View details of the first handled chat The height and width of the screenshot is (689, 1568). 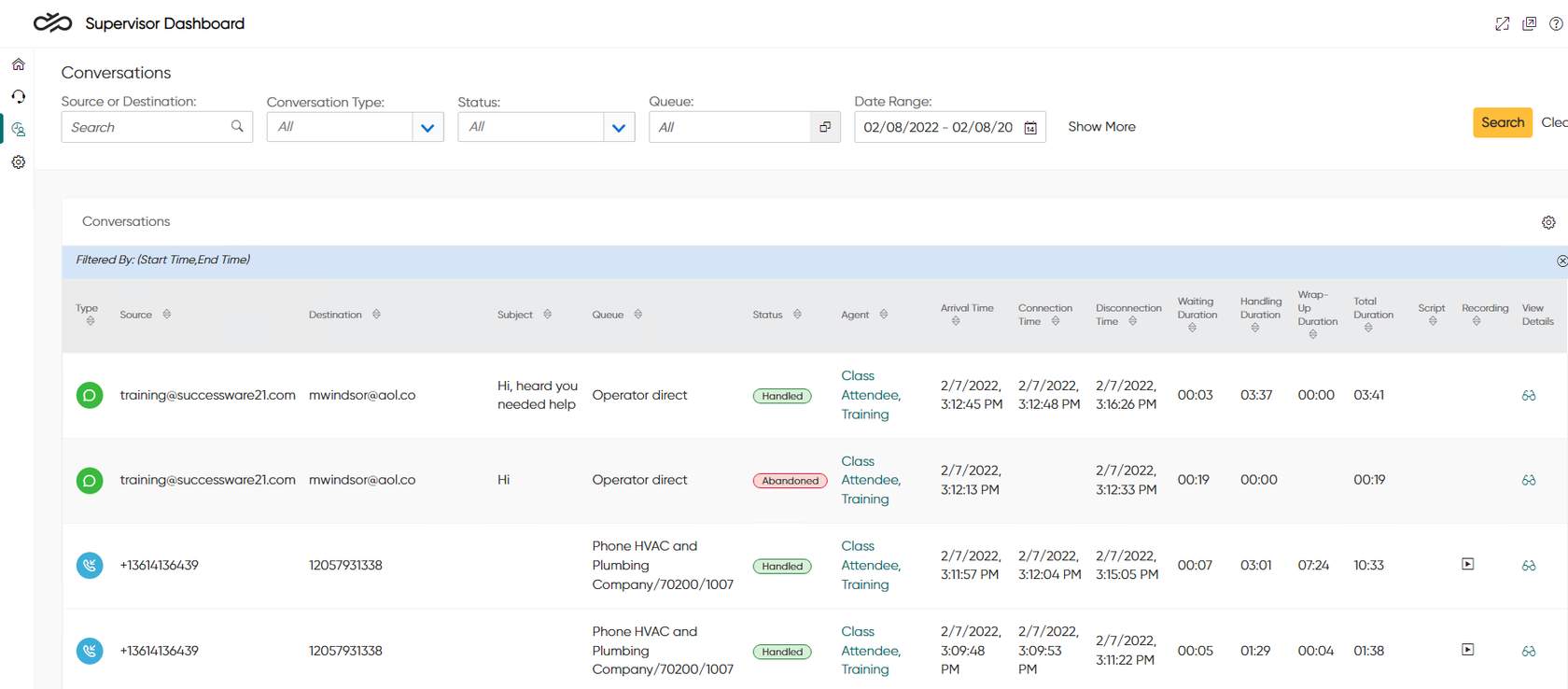(x=1529, y=396)
